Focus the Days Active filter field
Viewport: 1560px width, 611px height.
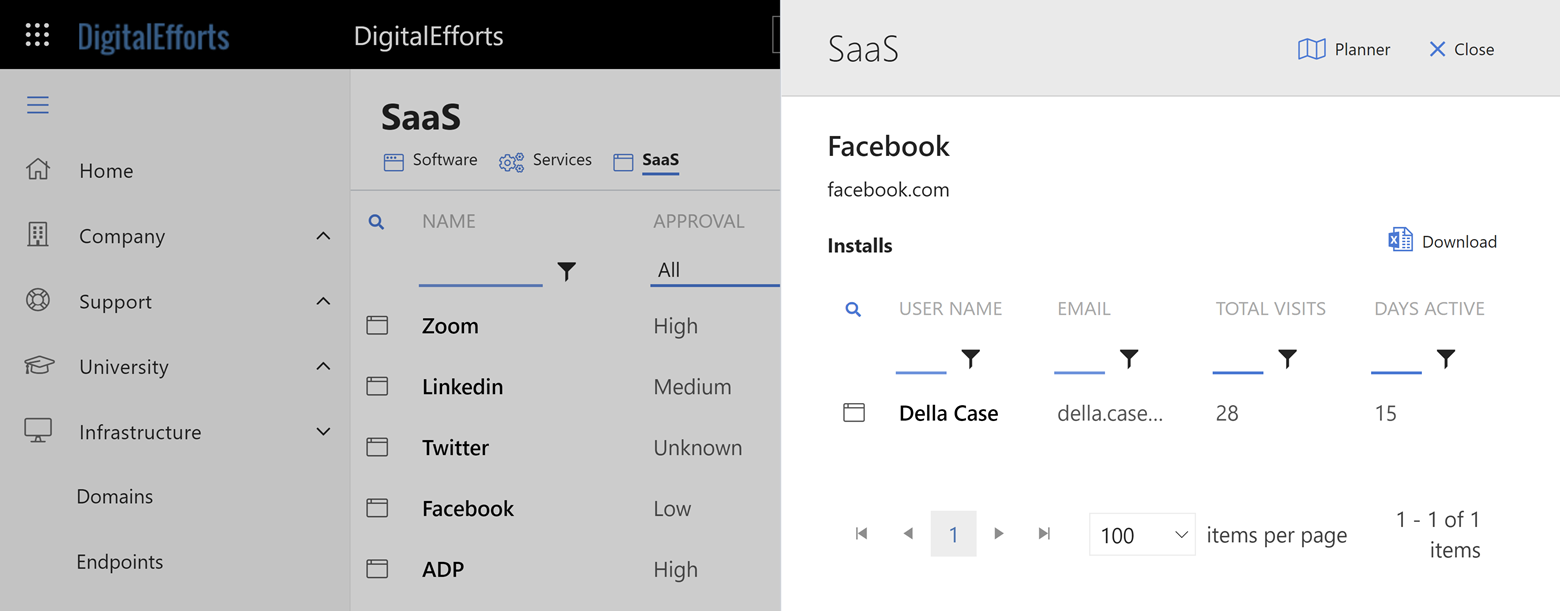tap(1396, 358)
